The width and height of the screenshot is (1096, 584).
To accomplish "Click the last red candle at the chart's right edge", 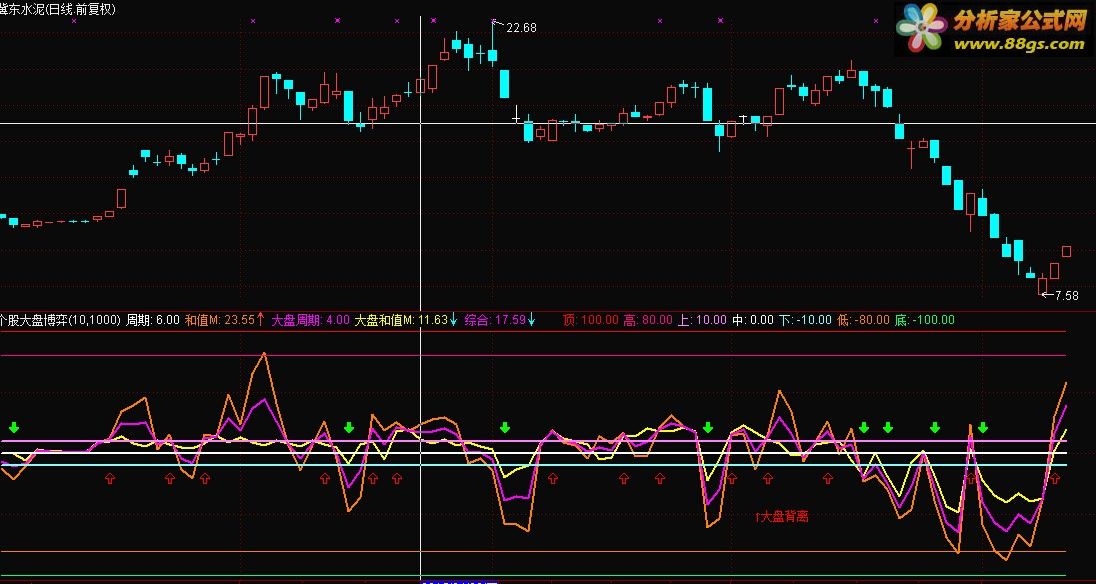I will click(x=1067, y=251).
